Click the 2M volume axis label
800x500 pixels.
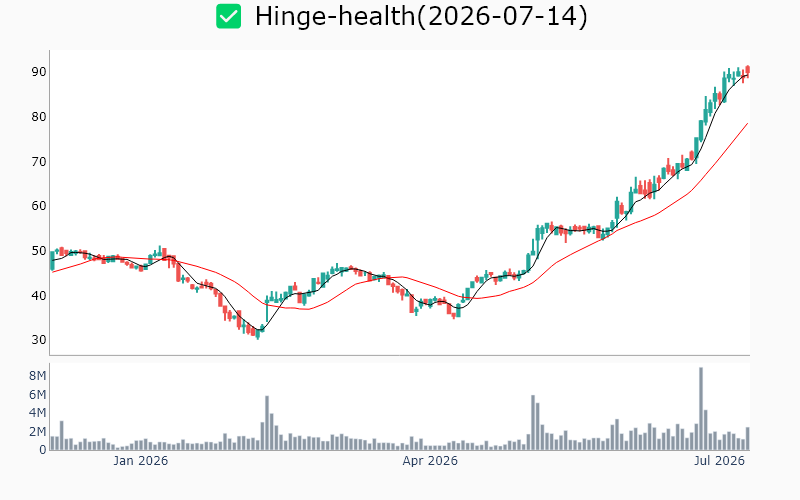click(37, 432)
